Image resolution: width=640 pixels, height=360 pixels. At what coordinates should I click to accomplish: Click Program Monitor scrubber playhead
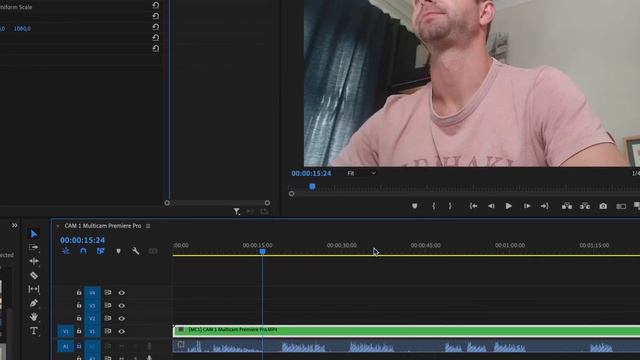pos(312,187)
